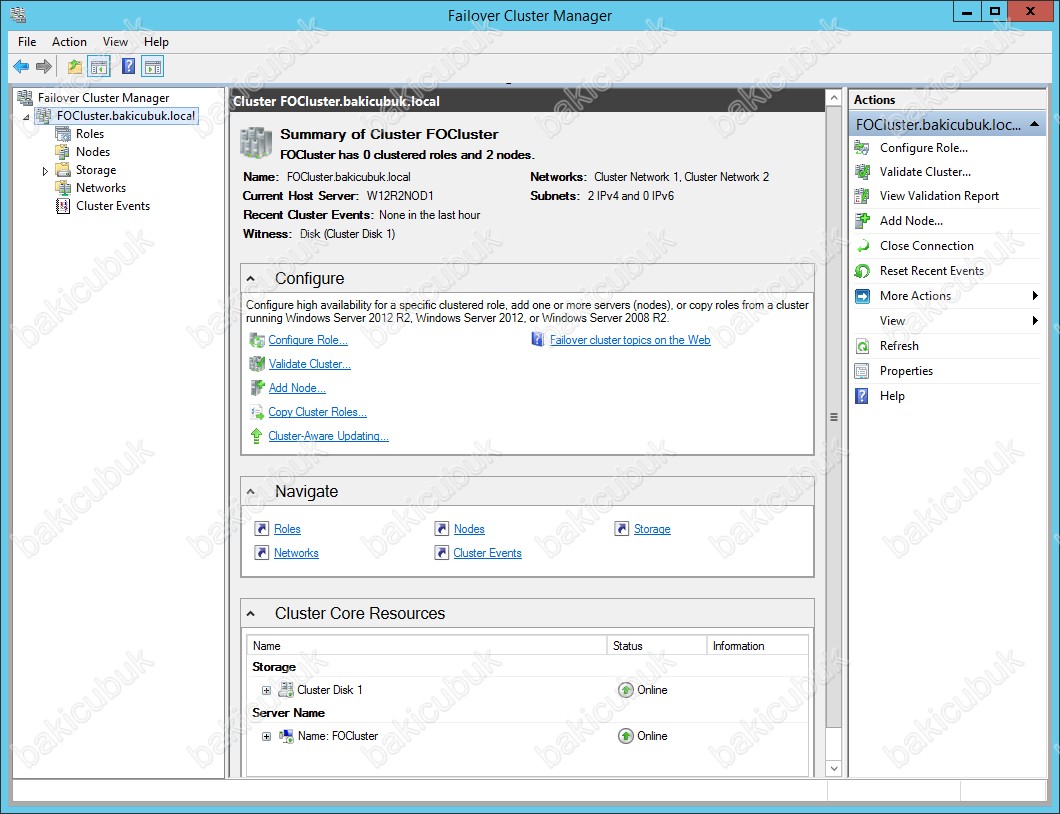The height and width of the screenshot is (814, 1060).
Task: Click the Up one level folder icon
Action: [x=74, y=66]
